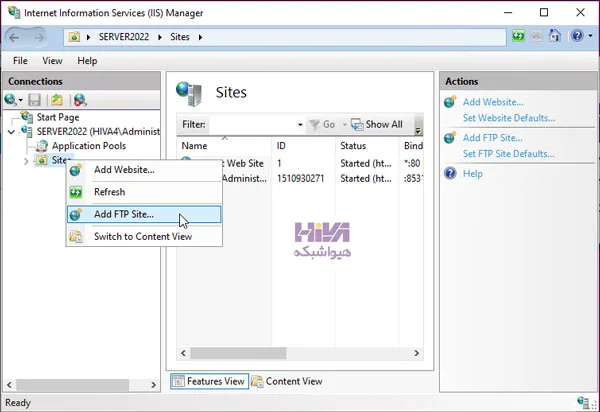
Task: Collapse the SERVER2022 tree node
Action: click(x=11, y=132)
